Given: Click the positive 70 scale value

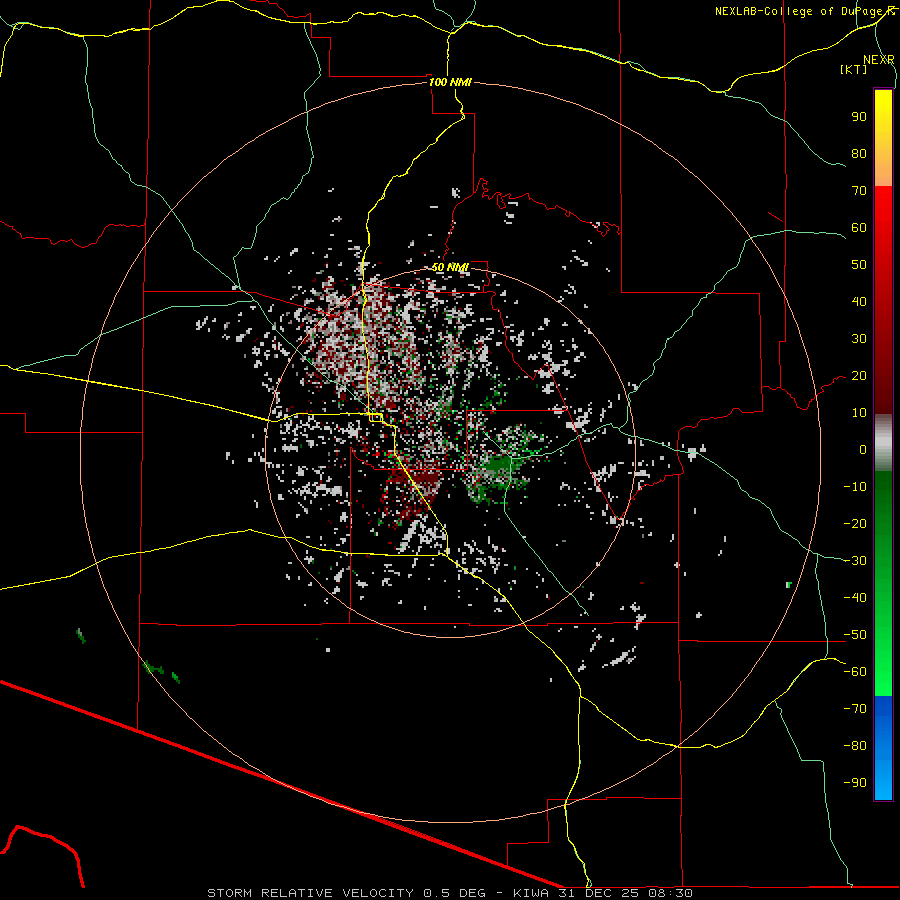Looking at the screenshot, I should (859, 191).
